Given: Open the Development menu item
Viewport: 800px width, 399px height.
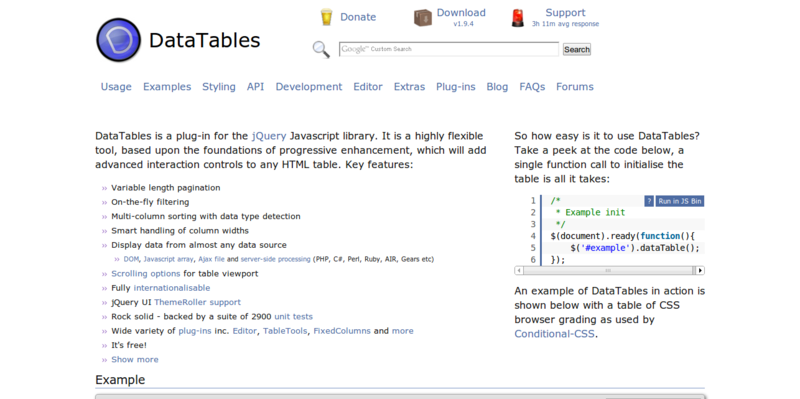Looking at the screenshot, I should [x=309, y=87].
